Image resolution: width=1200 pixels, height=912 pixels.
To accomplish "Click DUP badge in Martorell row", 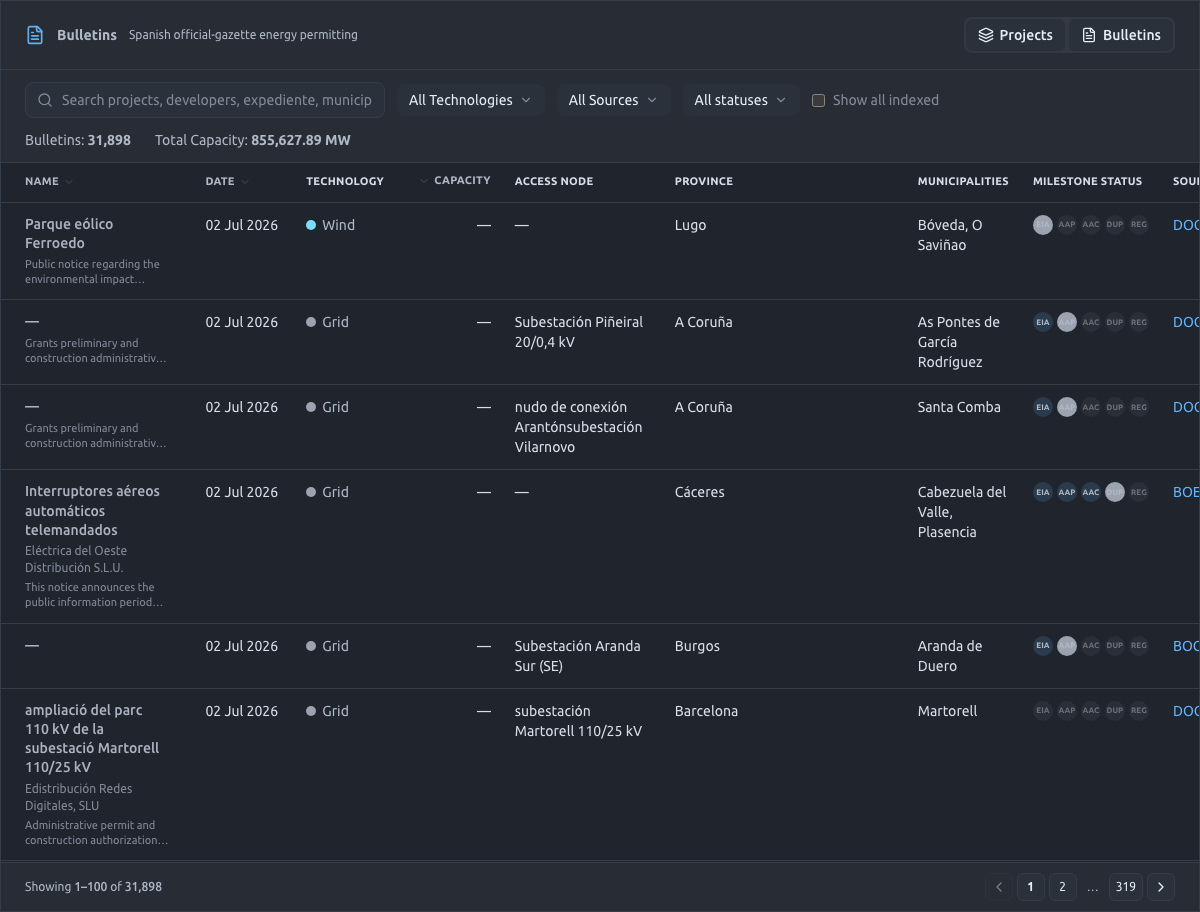I will 1115,711.
